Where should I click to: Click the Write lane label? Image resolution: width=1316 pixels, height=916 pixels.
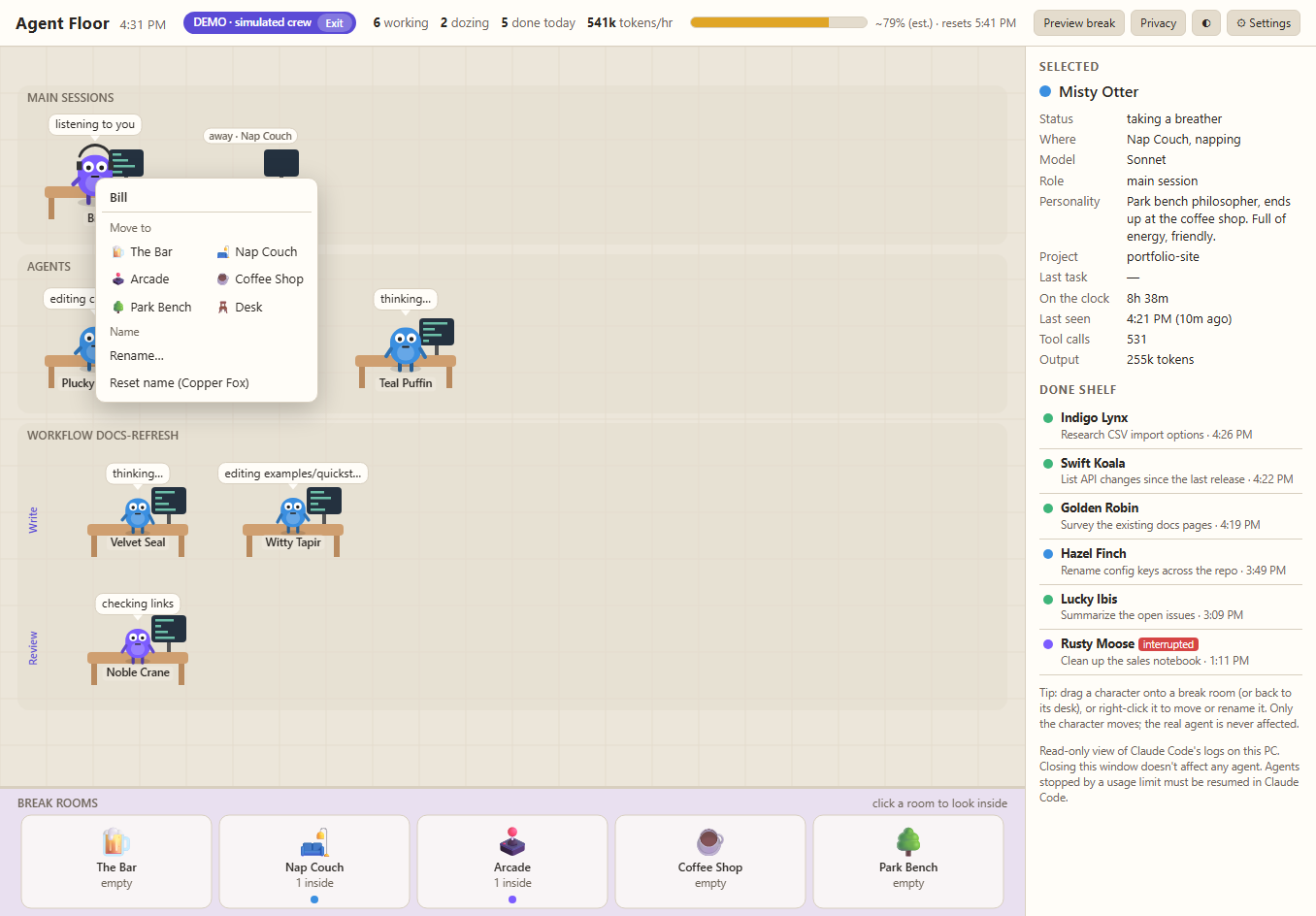coord(33,520)
